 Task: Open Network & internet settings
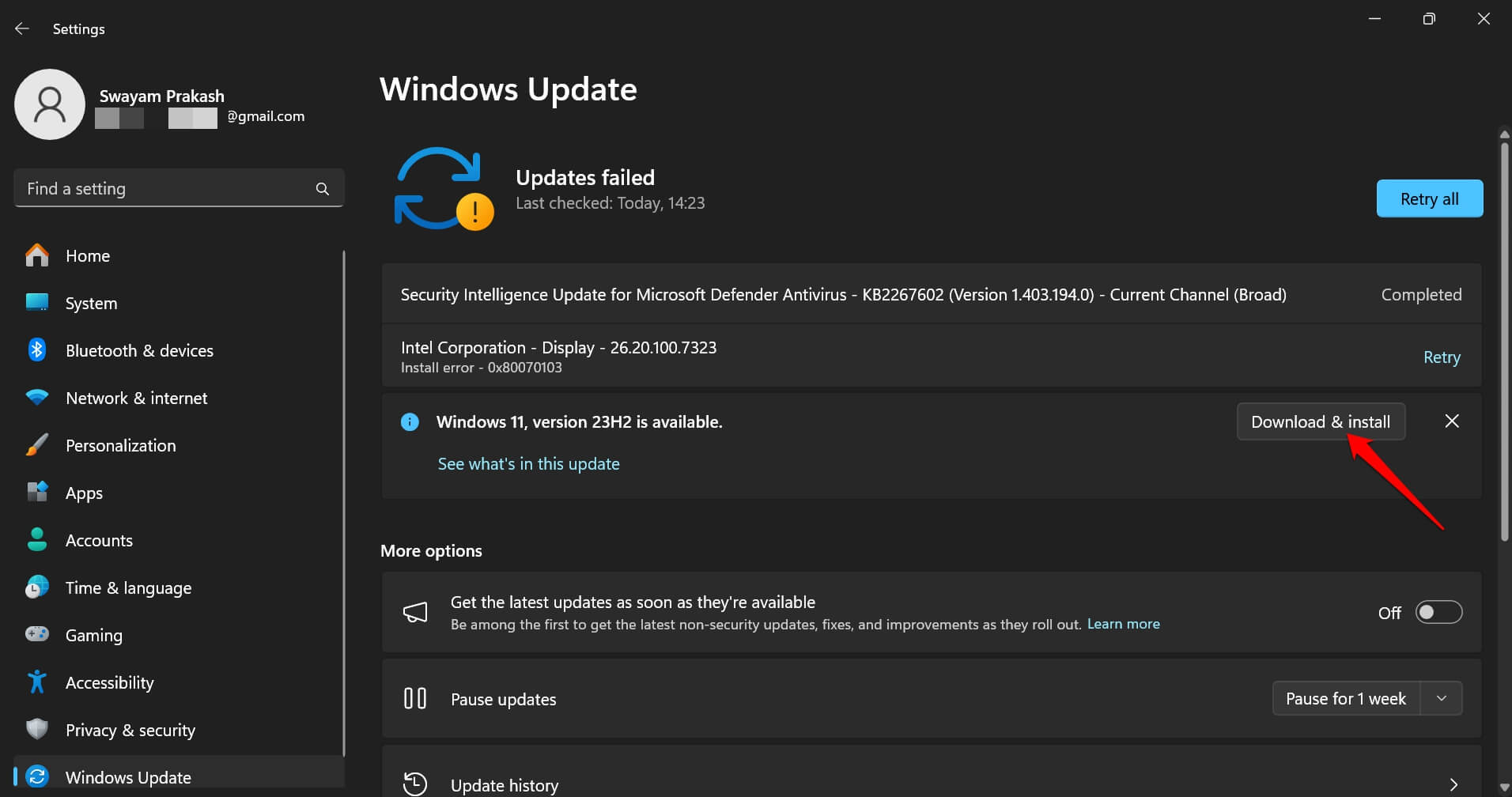tap(136, 398)
